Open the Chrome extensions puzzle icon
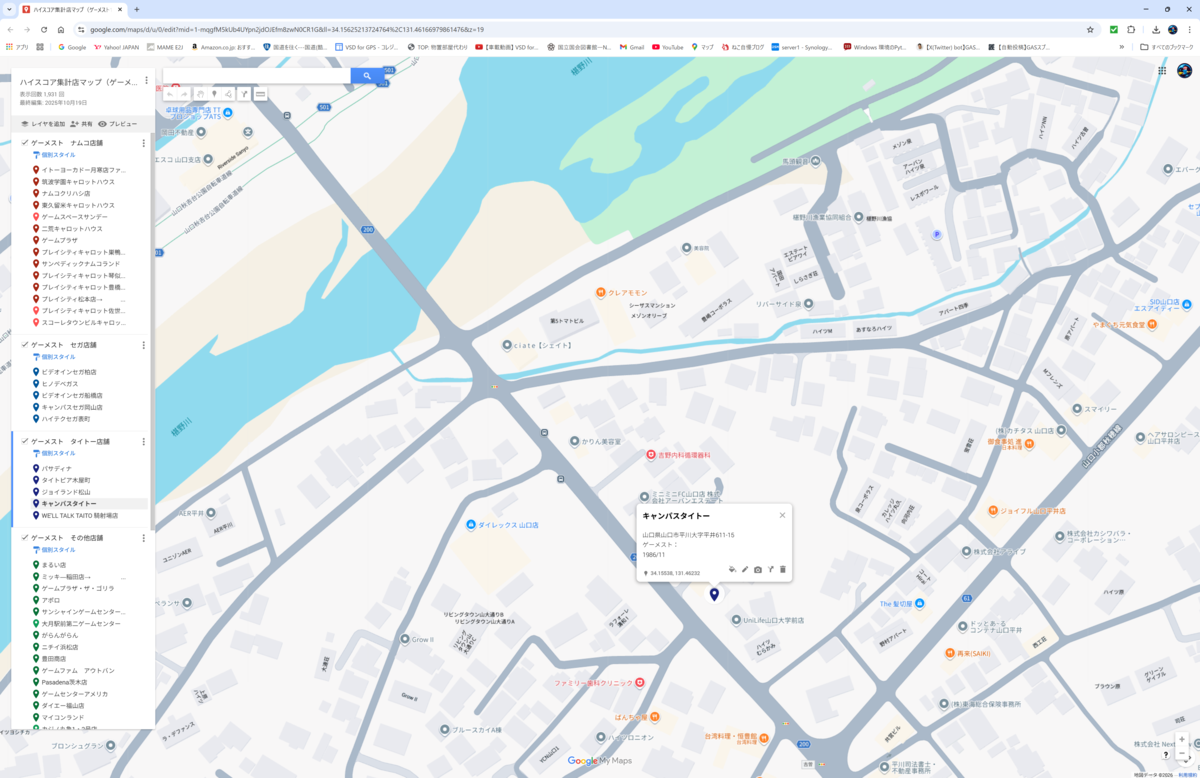1200x778 pixels. [1131, 29]
